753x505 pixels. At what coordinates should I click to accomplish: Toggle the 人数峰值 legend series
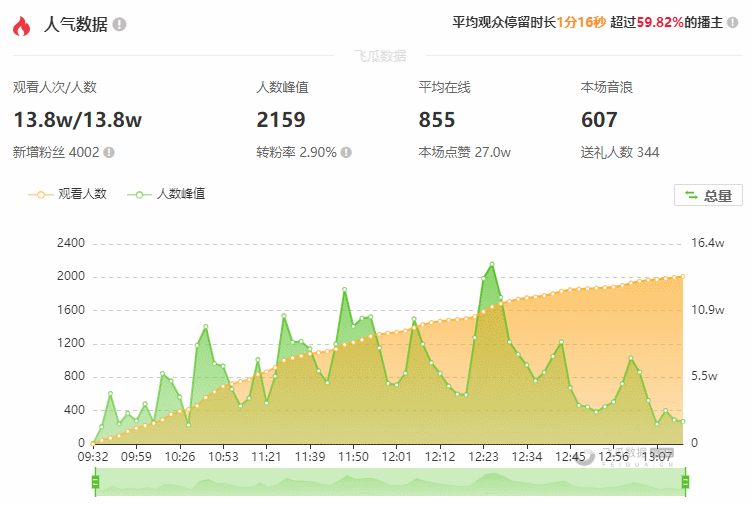(x=166, y=194)
